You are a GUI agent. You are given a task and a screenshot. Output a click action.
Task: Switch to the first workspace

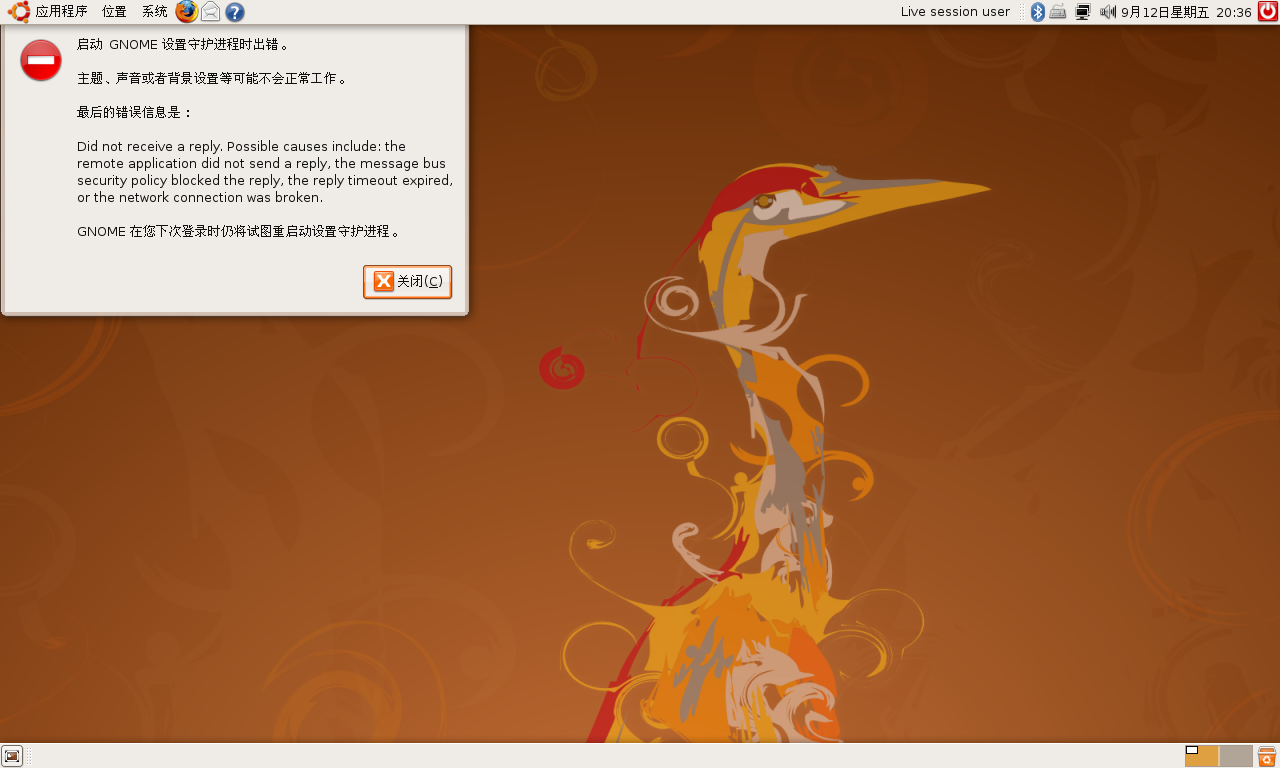click(1202, 756)
